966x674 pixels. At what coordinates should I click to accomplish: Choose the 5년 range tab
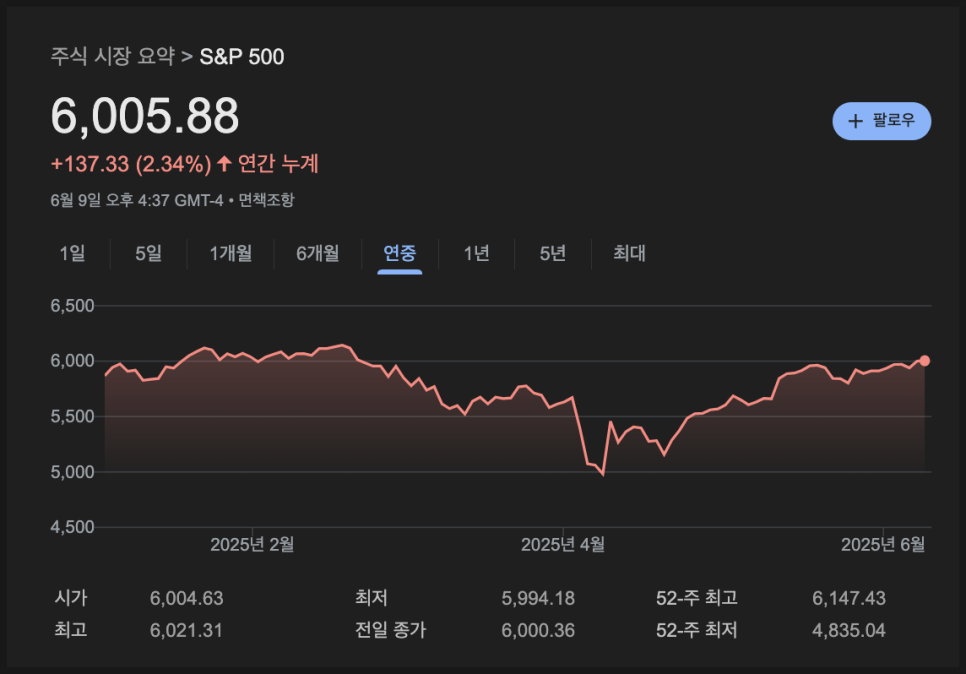(x=553, y=253)
